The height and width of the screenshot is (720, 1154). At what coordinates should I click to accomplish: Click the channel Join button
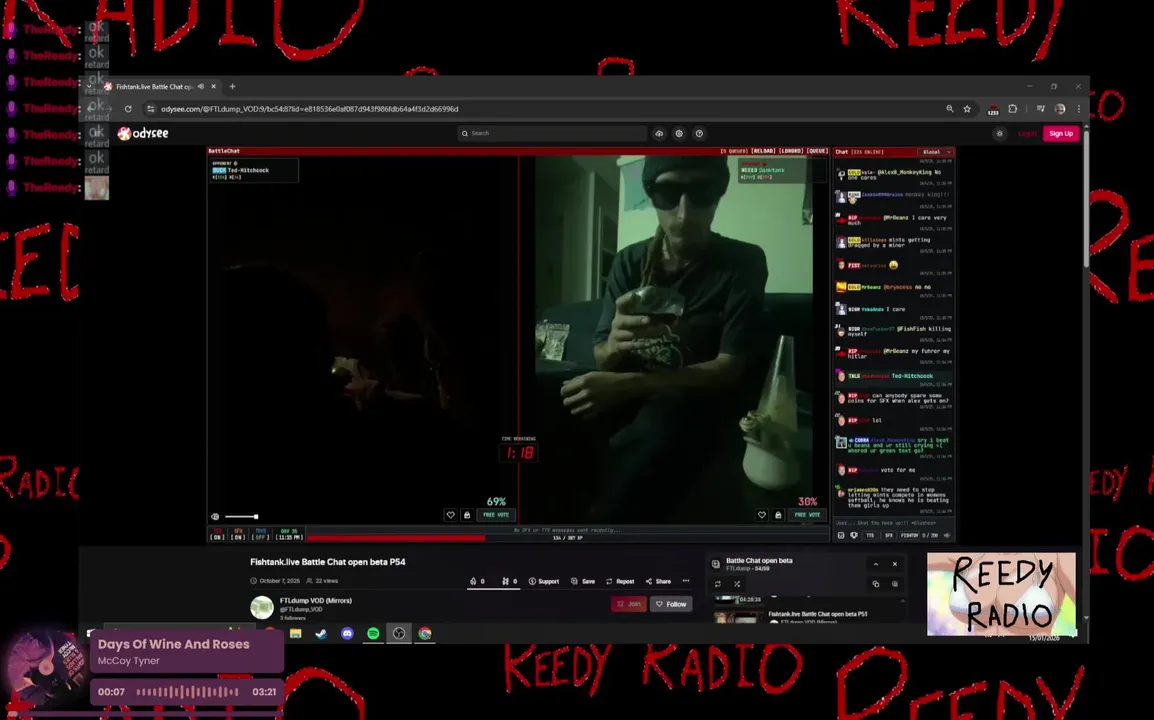(x=629, y=604)
